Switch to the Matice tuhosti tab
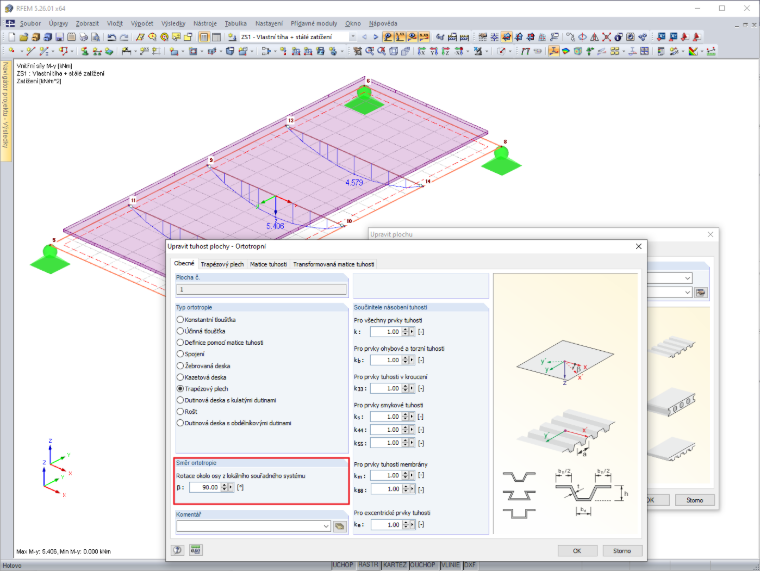Viewport: 760px width, 571px height. (x=268, y=264)
